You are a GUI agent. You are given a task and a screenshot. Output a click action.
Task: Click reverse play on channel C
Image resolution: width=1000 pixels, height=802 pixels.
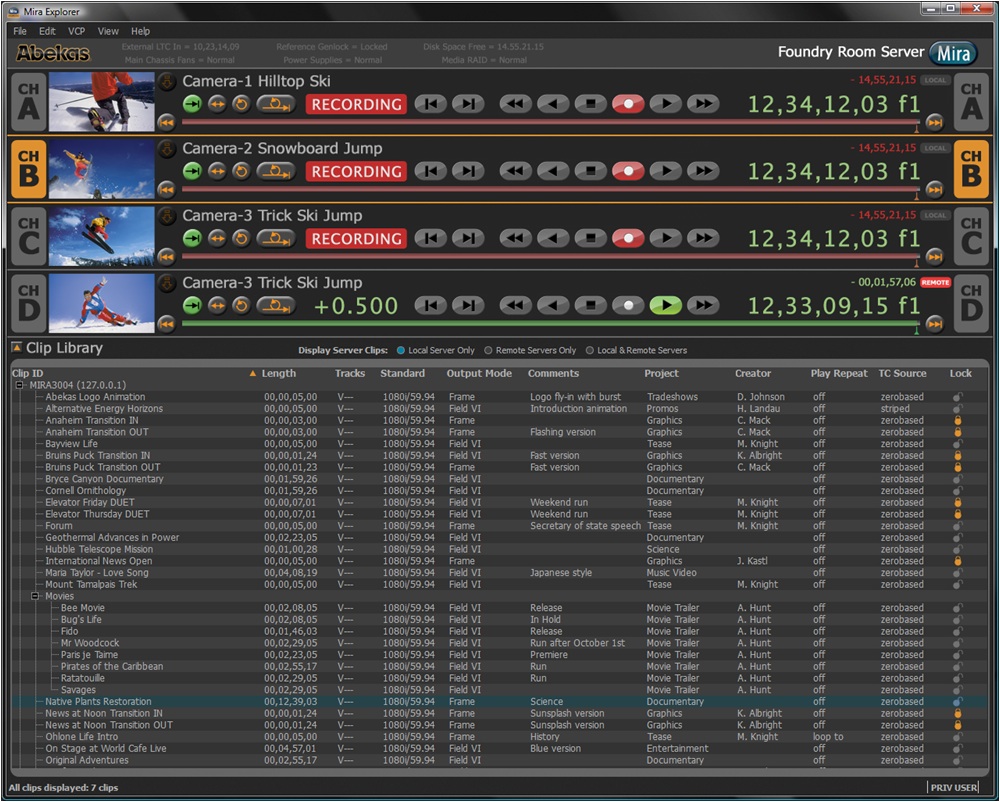553,238
